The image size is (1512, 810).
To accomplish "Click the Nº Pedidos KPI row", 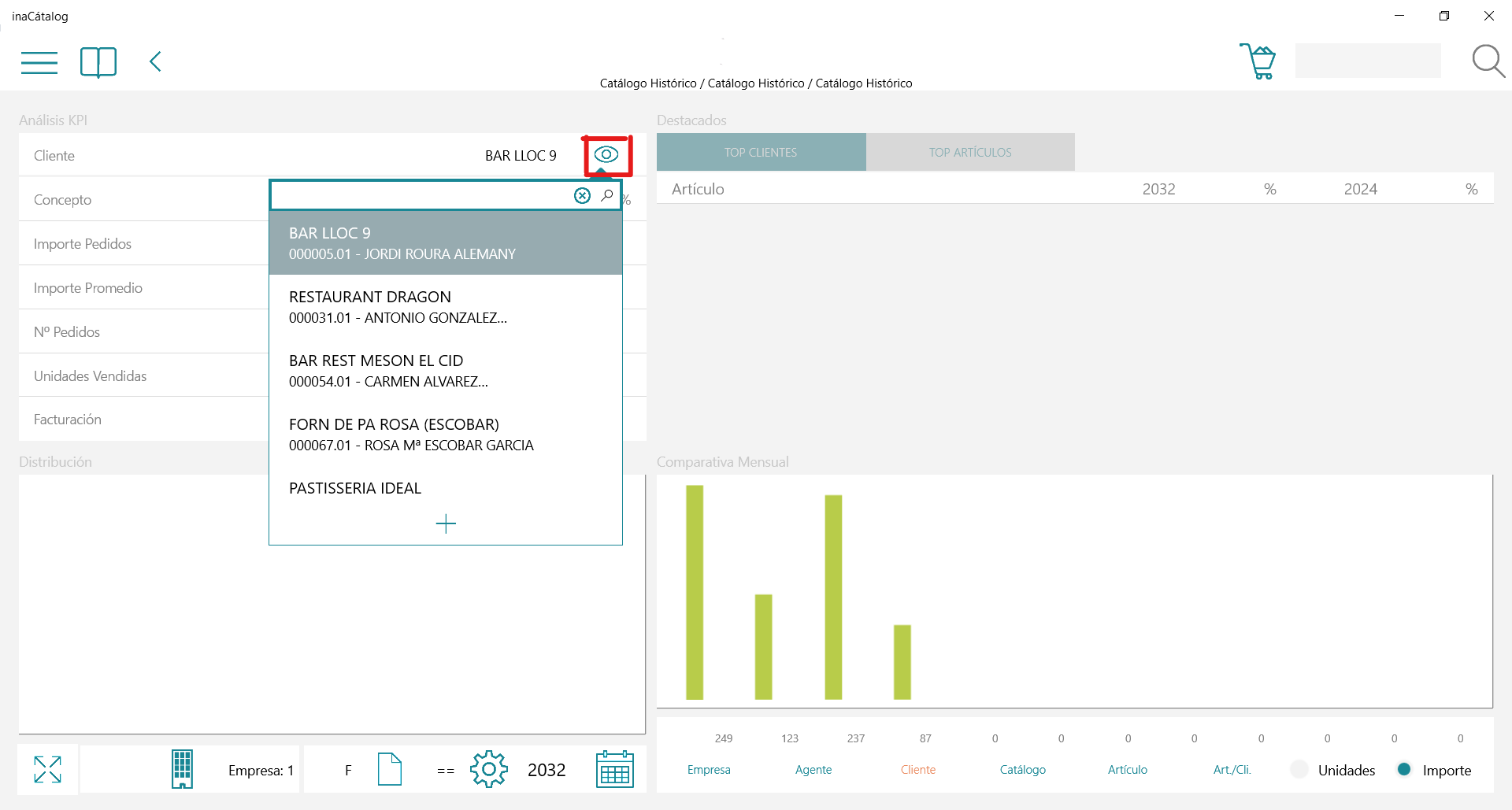I will [x=144, y=332].
